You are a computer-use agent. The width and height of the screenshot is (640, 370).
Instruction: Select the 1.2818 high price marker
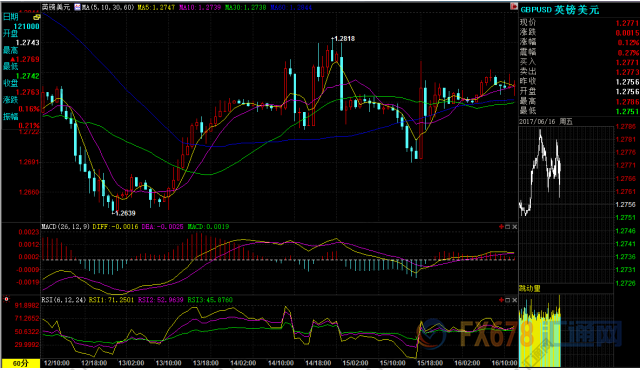click(343, 38)
